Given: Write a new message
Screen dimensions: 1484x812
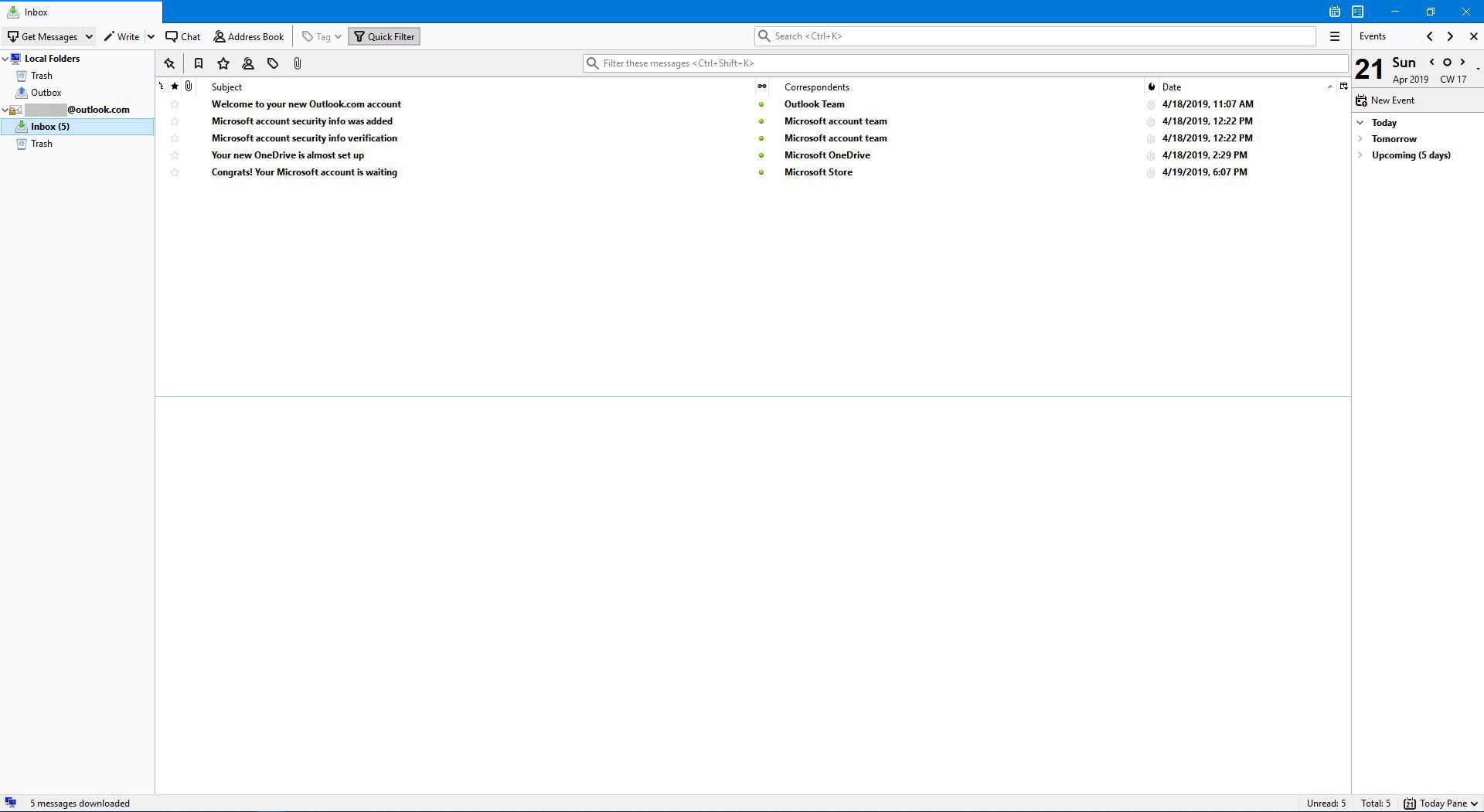Looking at the screenshot, I should click(x=121, y=36).
